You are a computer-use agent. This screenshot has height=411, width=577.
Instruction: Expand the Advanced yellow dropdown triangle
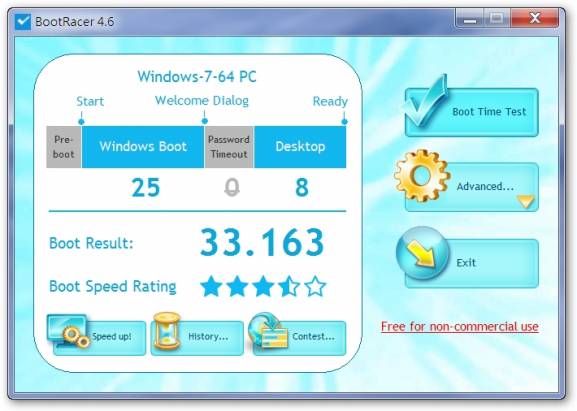click(525, 201)
